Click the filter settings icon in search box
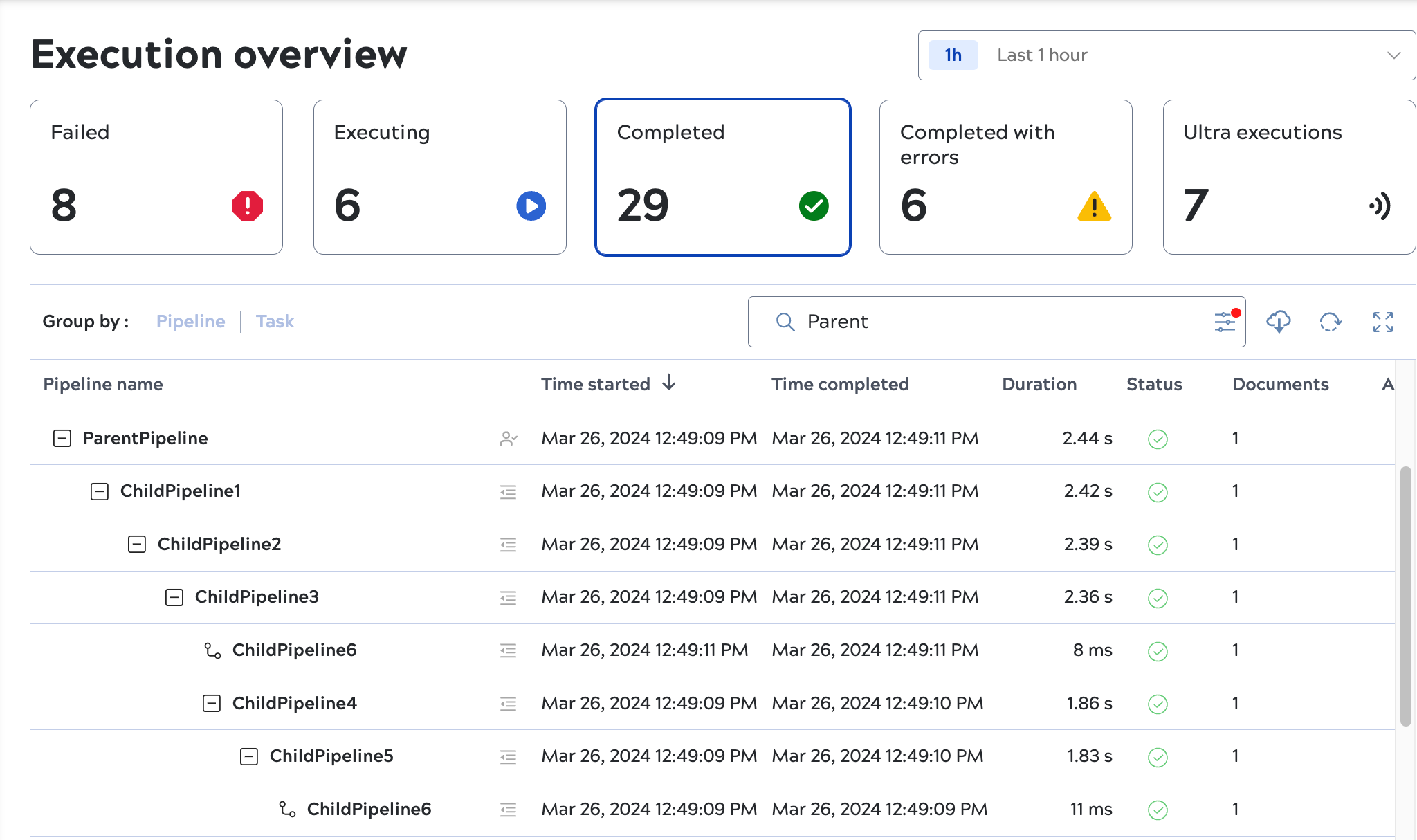Viewport: 1417px width, 840px height. tap(1225, 322)
